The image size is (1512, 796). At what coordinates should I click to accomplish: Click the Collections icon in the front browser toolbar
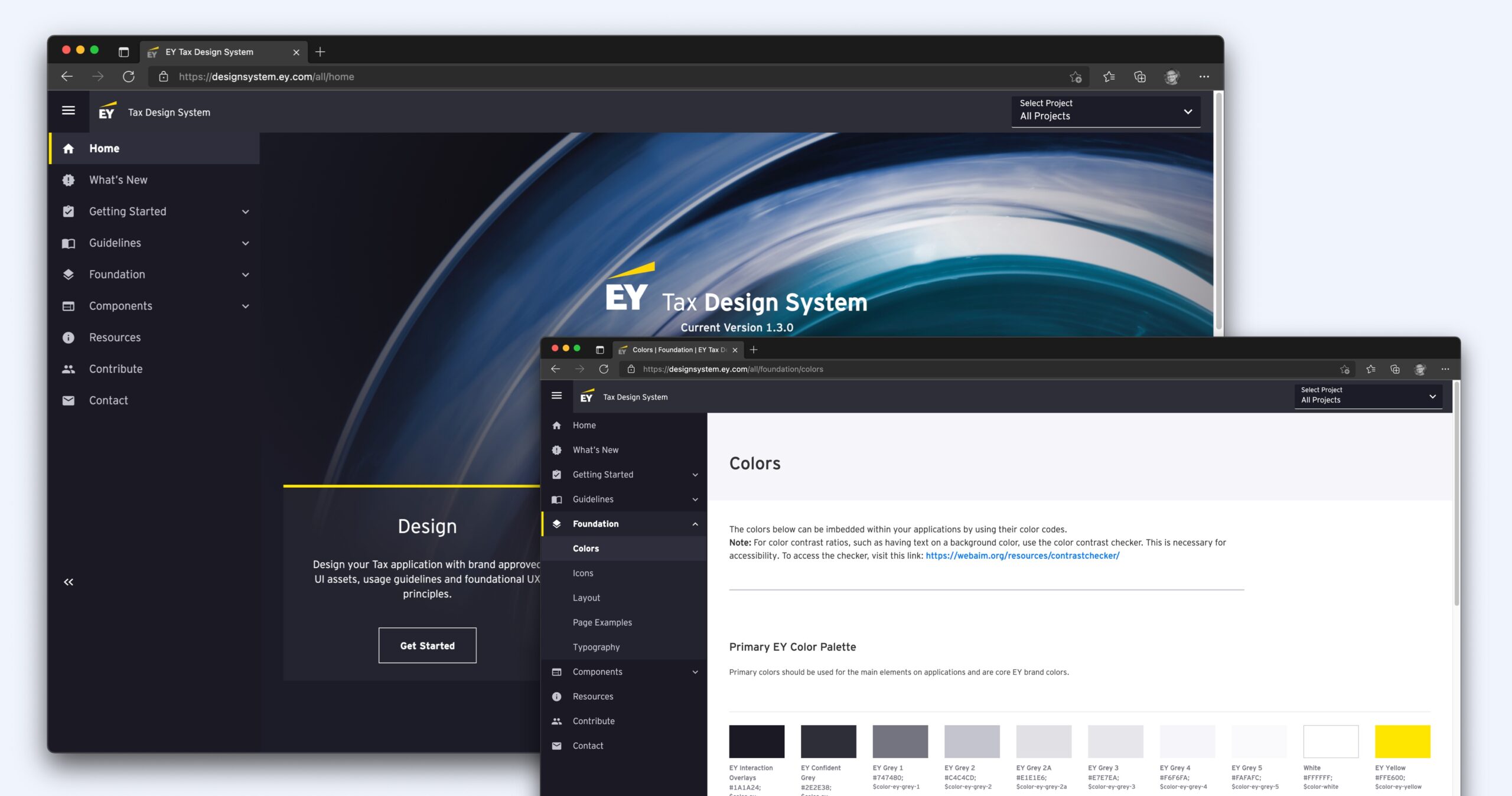1395,369
